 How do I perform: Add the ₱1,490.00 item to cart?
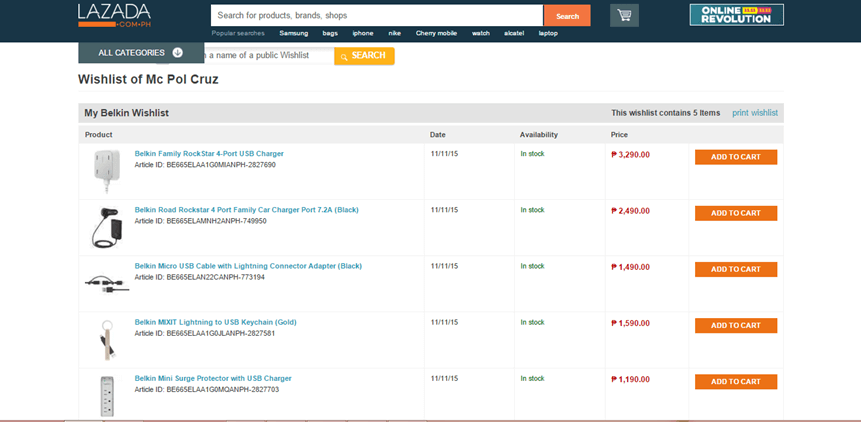[x=736, y=269]
